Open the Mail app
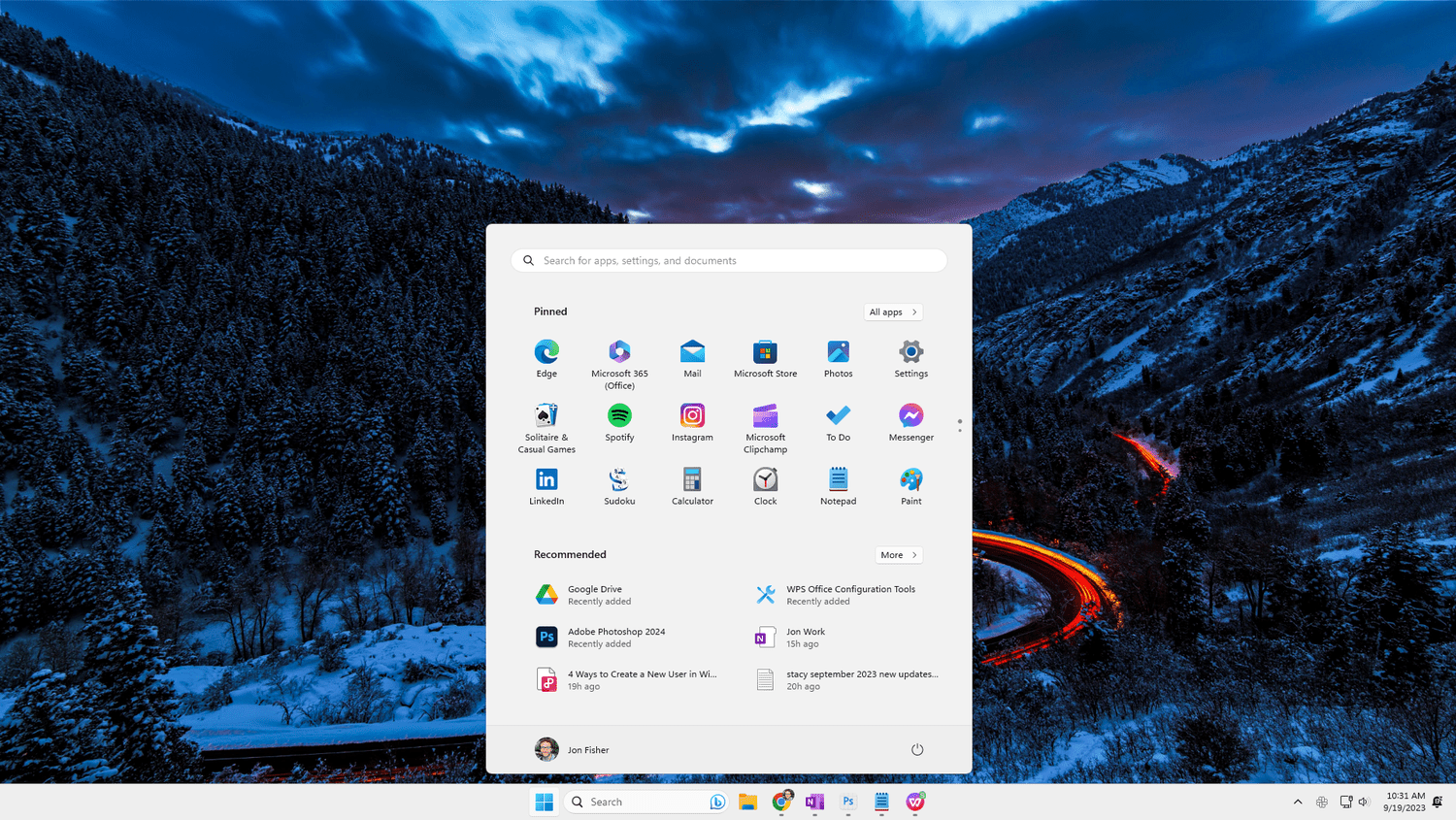This screenshot has width=1456, height=820. click(x=692, y=359)
